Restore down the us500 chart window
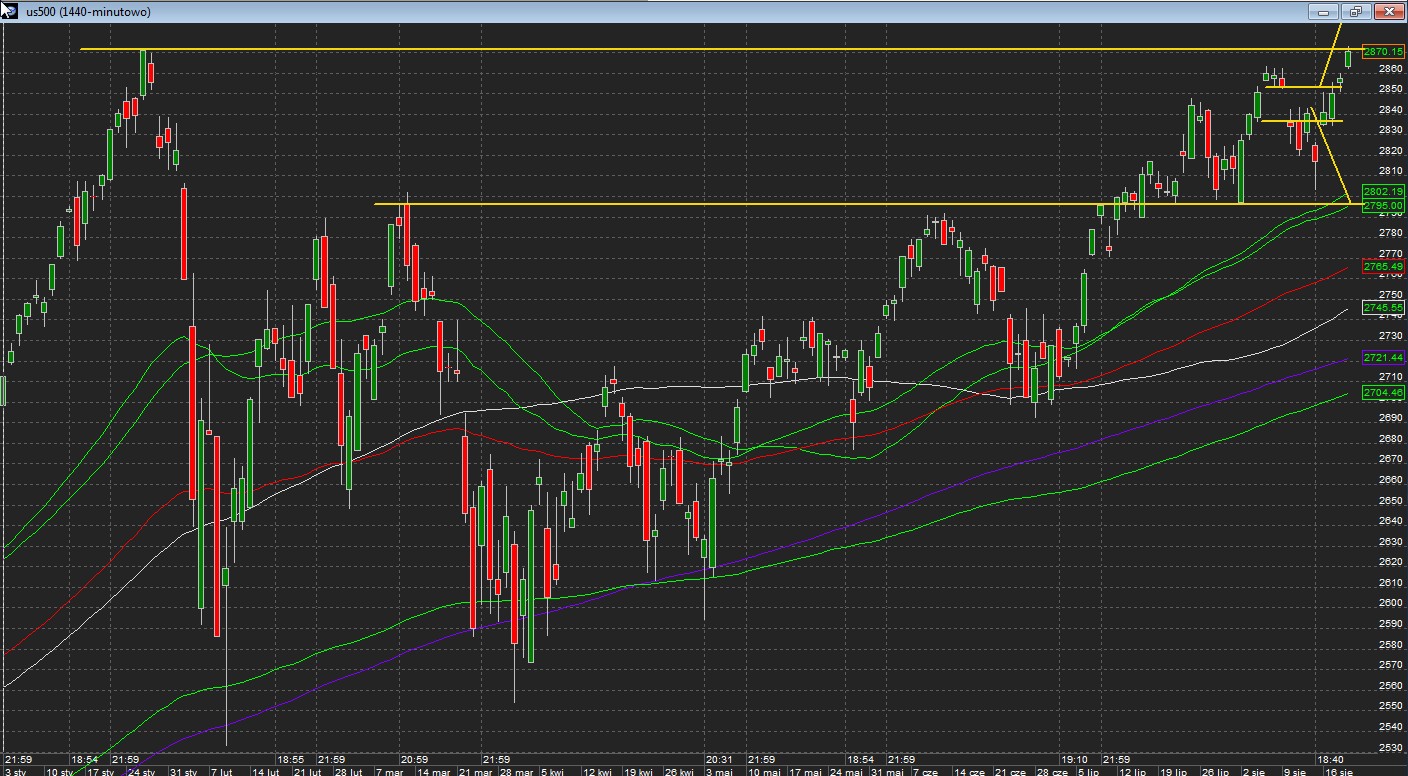The height and width of the screenshot is (776, 1408). tap(1356, 12)
